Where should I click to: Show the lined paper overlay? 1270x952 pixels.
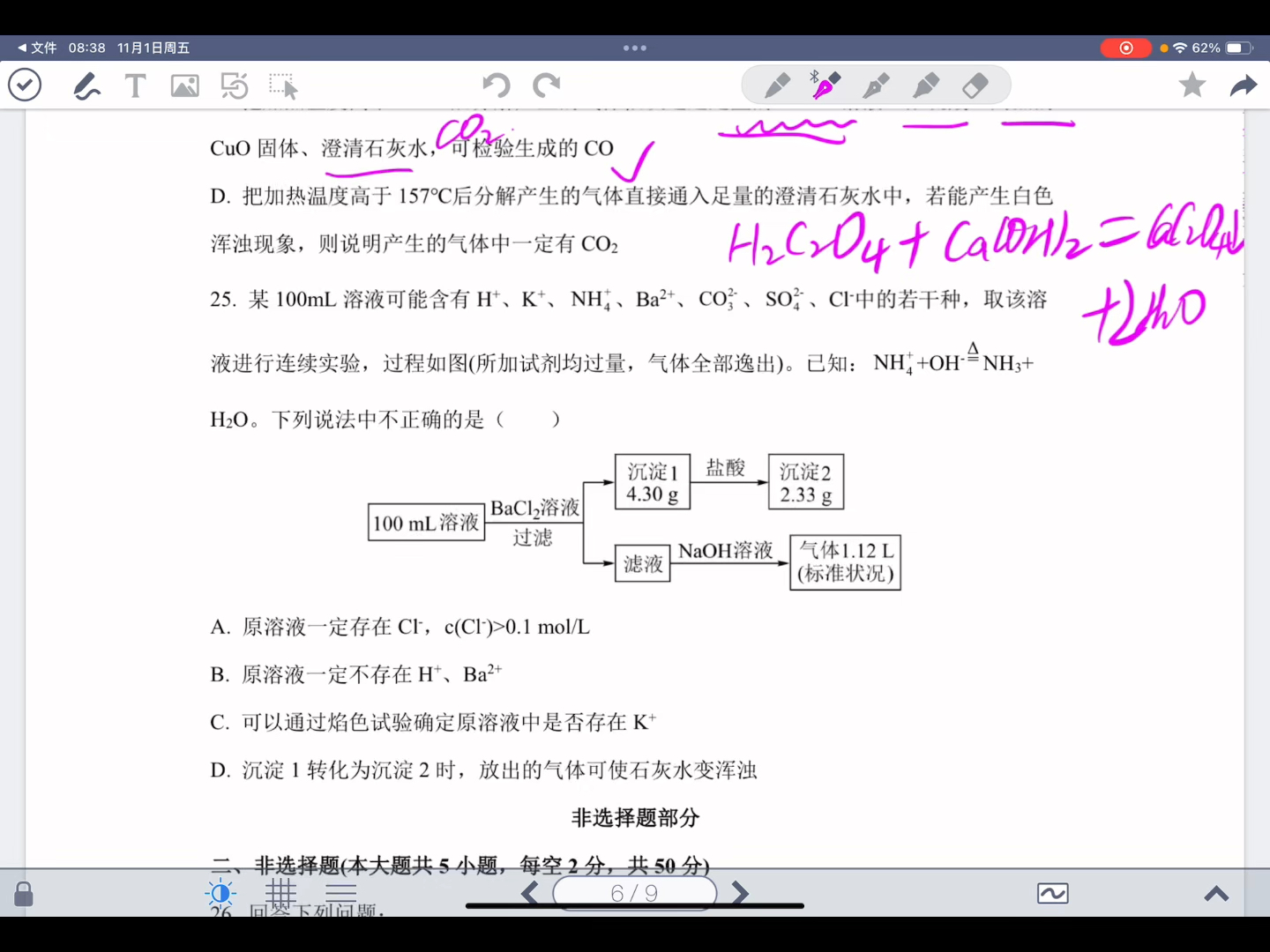click(x=341, y=893)
